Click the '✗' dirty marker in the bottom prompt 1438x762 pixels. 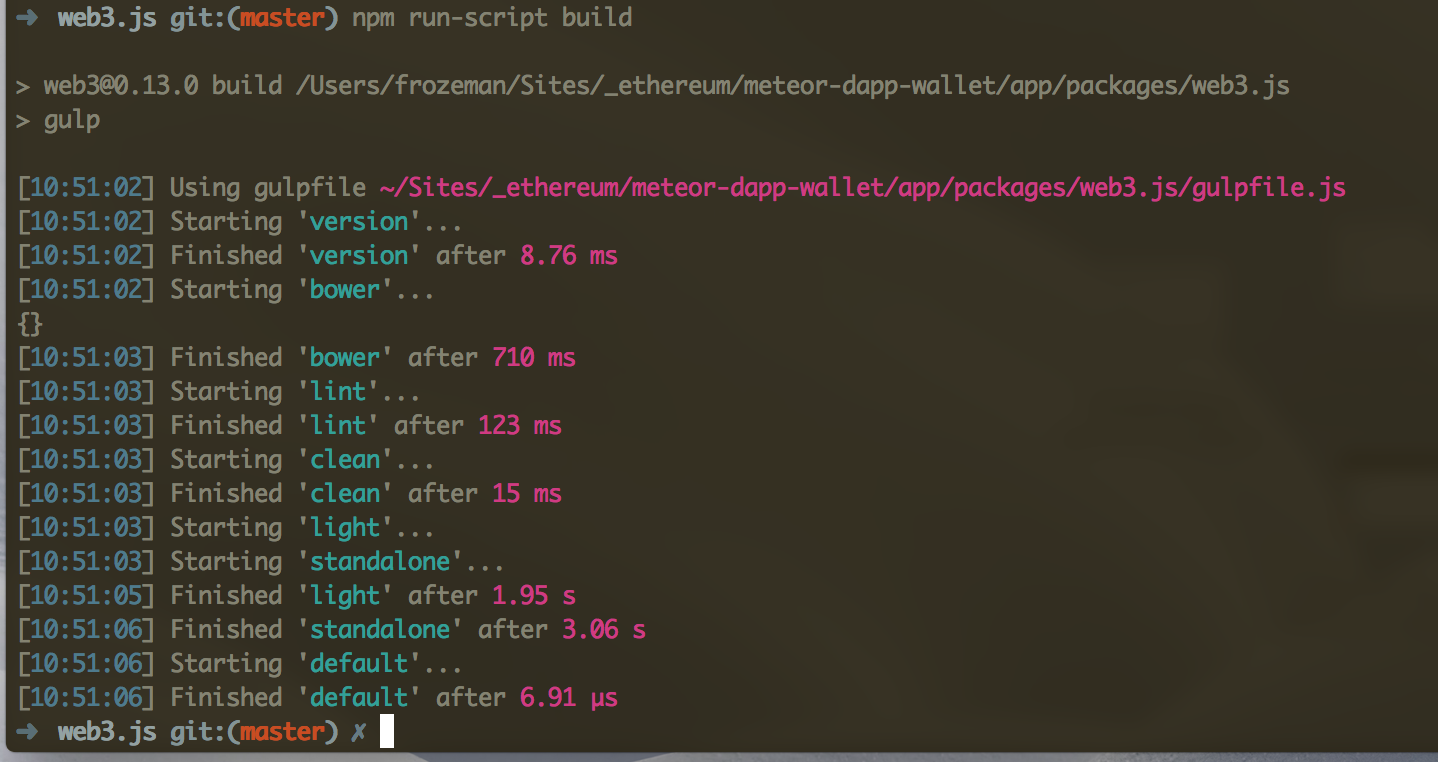pyautogui.click(x=359, y=733)
